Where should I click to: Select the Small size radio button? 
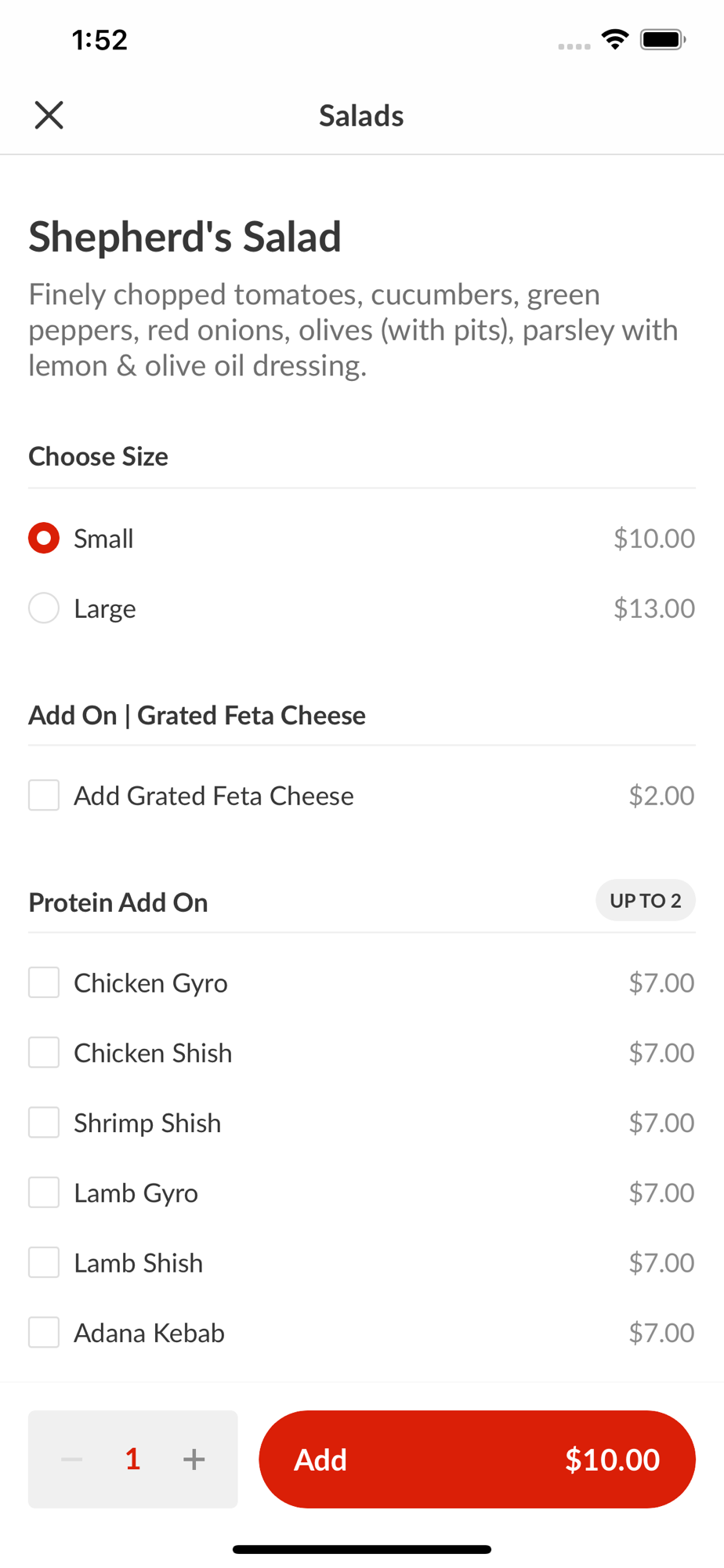pos(44,539)
